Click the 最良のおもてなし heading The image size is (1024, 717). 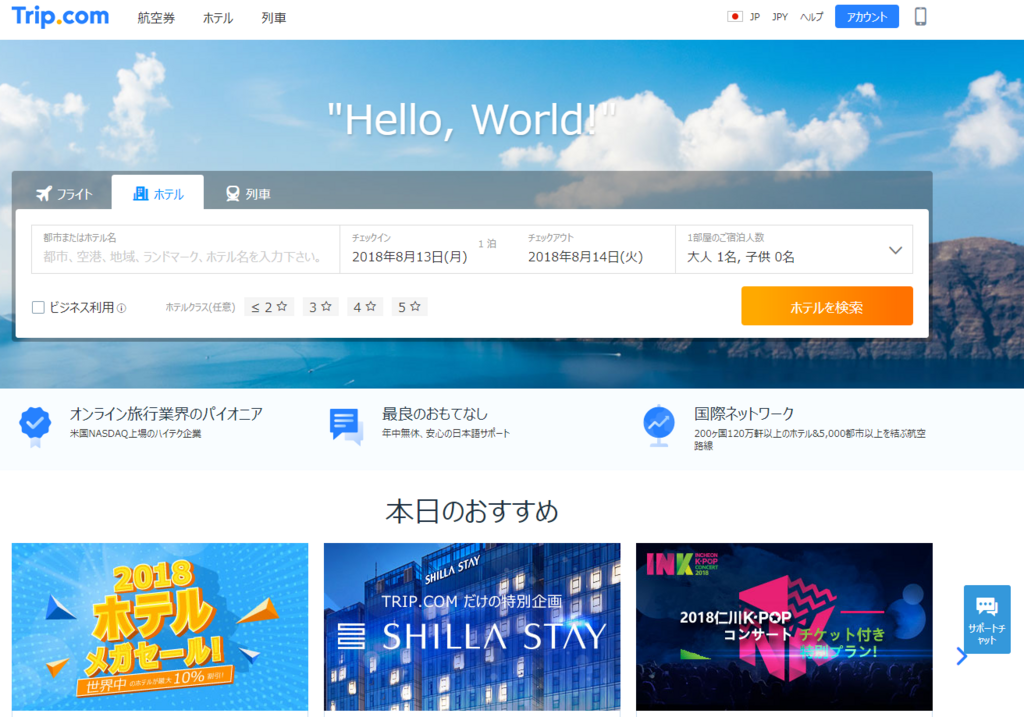click(435, 414)
